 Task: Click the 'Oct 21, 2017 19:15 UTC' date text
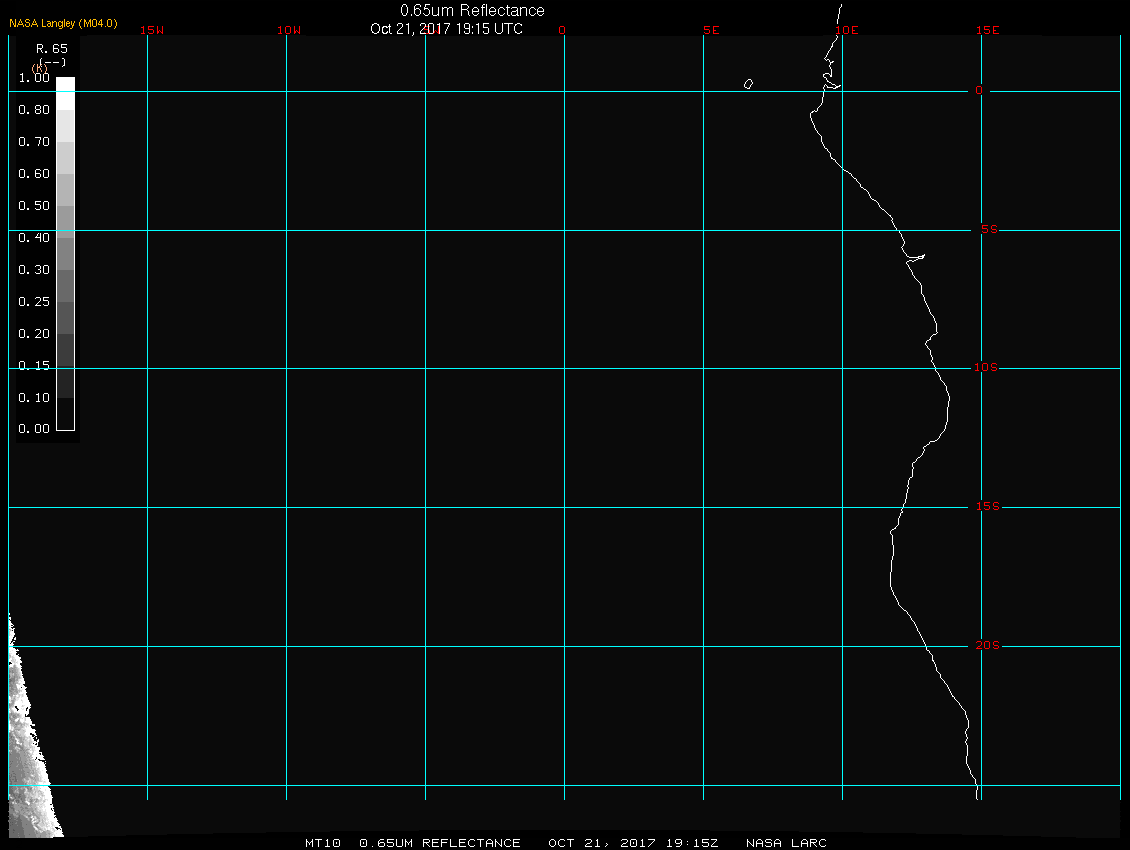(x=446, y=29)
